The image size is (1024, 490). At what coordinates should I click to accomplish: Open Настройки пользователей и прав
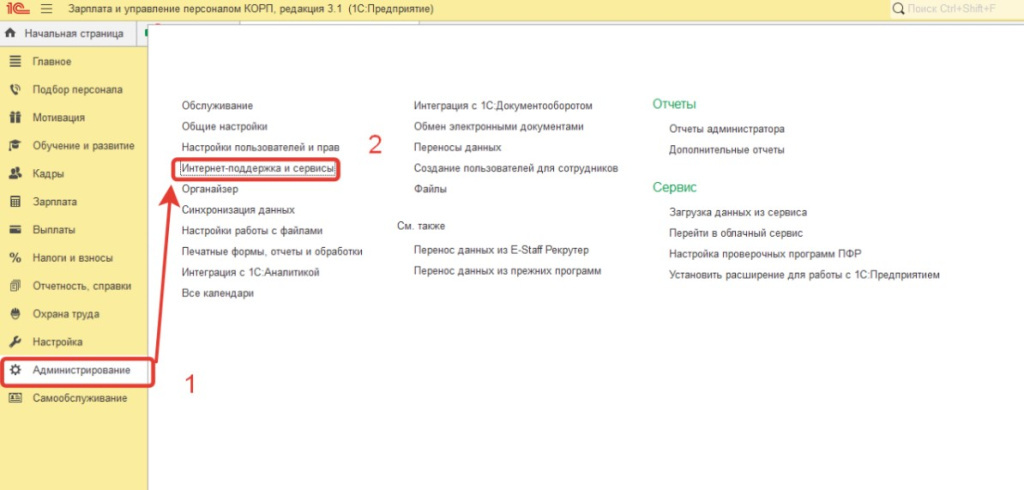[x=261, y=148]
